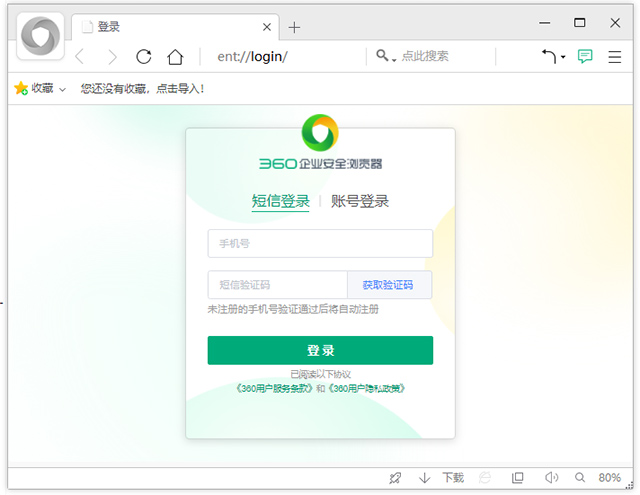The width and height of the screenshot is (640, 495).
Task: Click the undo restore-tab arrow icon
Action: tap(549, 56)
